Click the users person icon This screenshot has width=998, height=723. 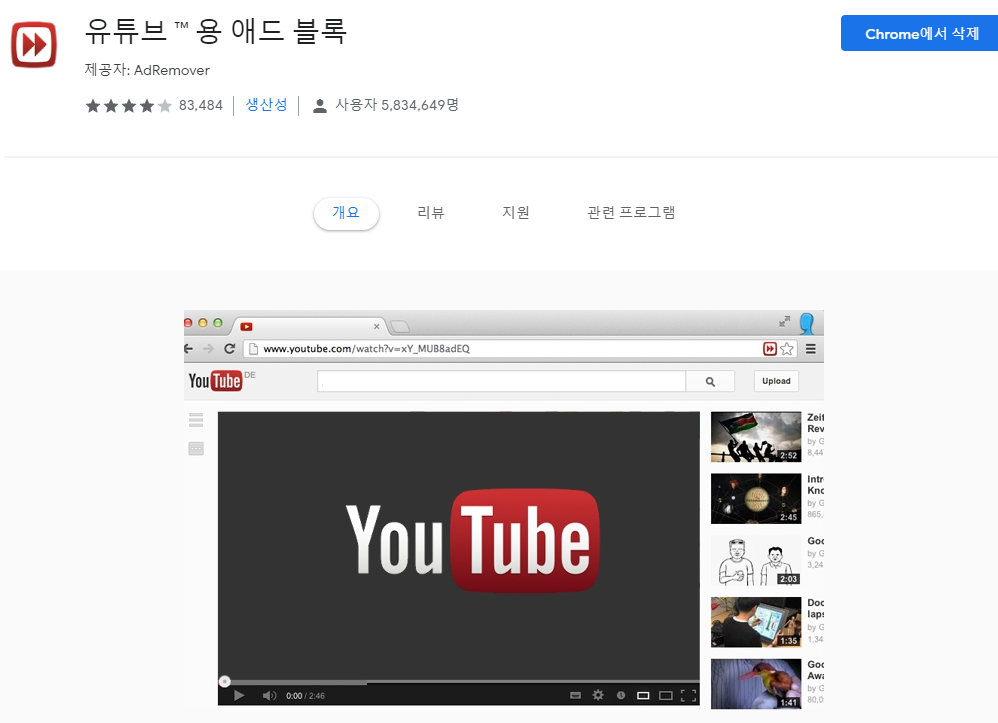(320, 106)
